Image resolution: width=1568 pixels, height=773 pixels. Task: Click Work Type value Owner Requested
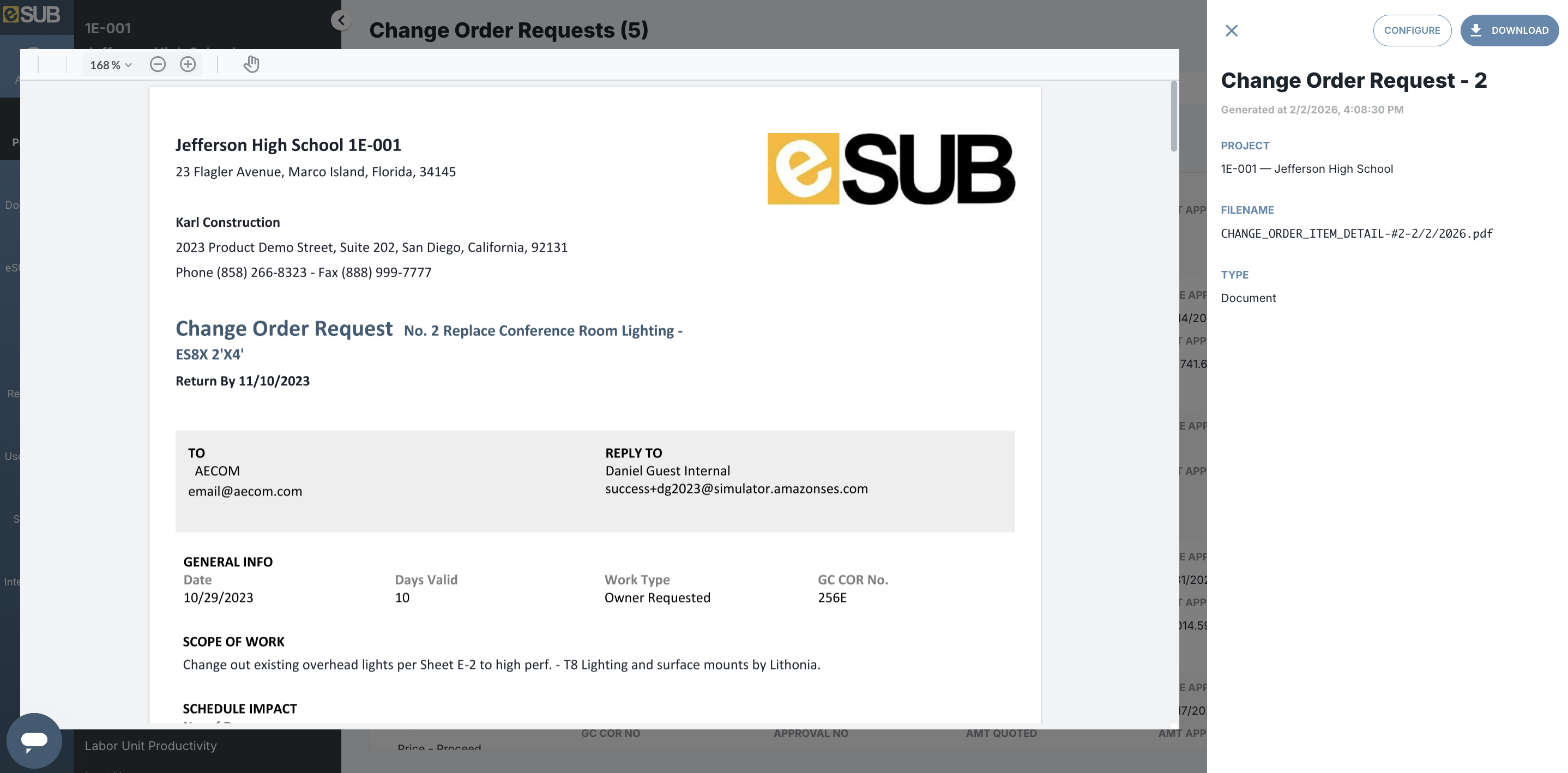coord(657,597)
